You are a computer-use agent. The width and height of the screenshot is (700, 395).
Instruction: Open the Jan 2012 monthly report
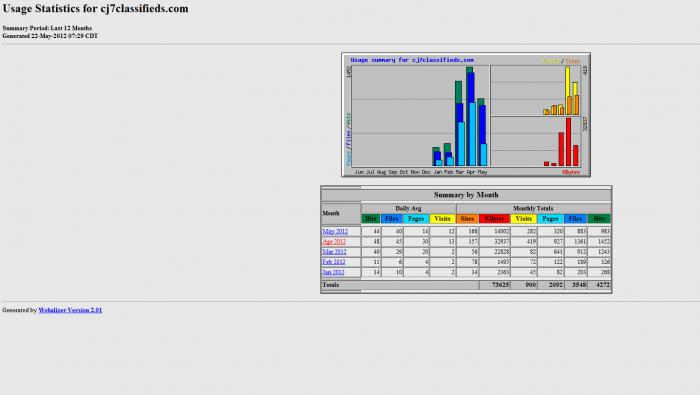(x=333, y=272)
